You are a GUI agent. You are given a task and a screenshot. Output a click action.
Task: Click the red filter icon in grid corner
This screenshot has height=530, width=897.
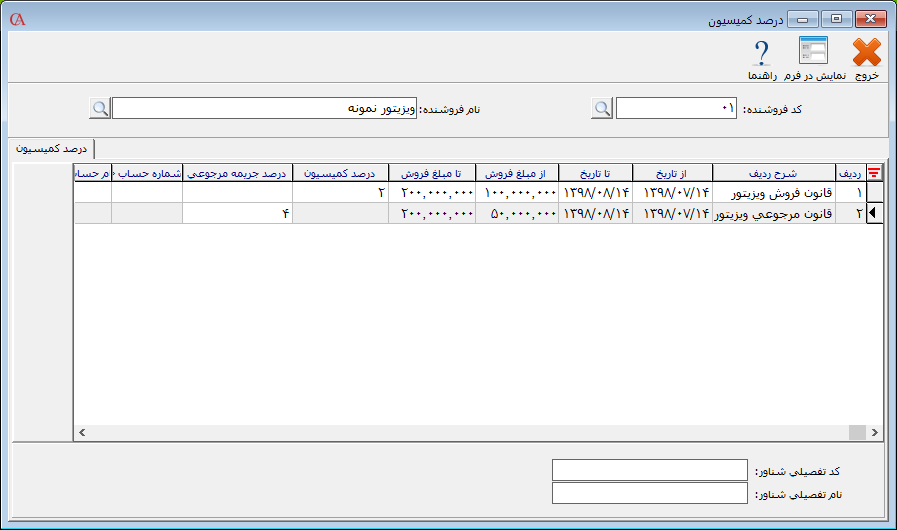point(873,173)
